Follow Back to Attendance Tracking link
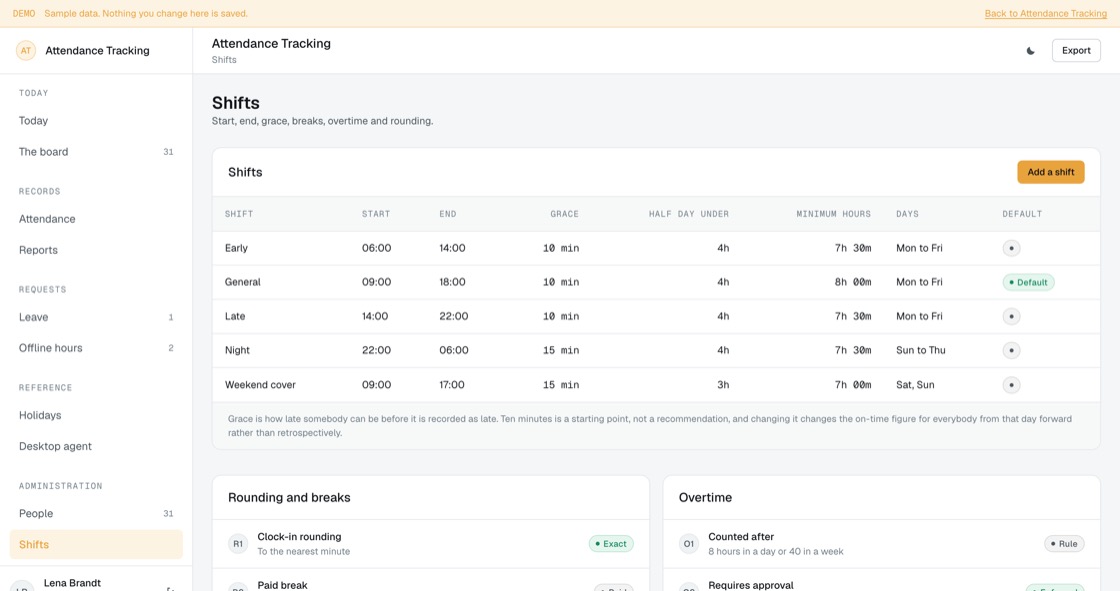Image resolution: width=1120 pixels, height=591 pixels. pyautogui.click(x=1046, y=14)
